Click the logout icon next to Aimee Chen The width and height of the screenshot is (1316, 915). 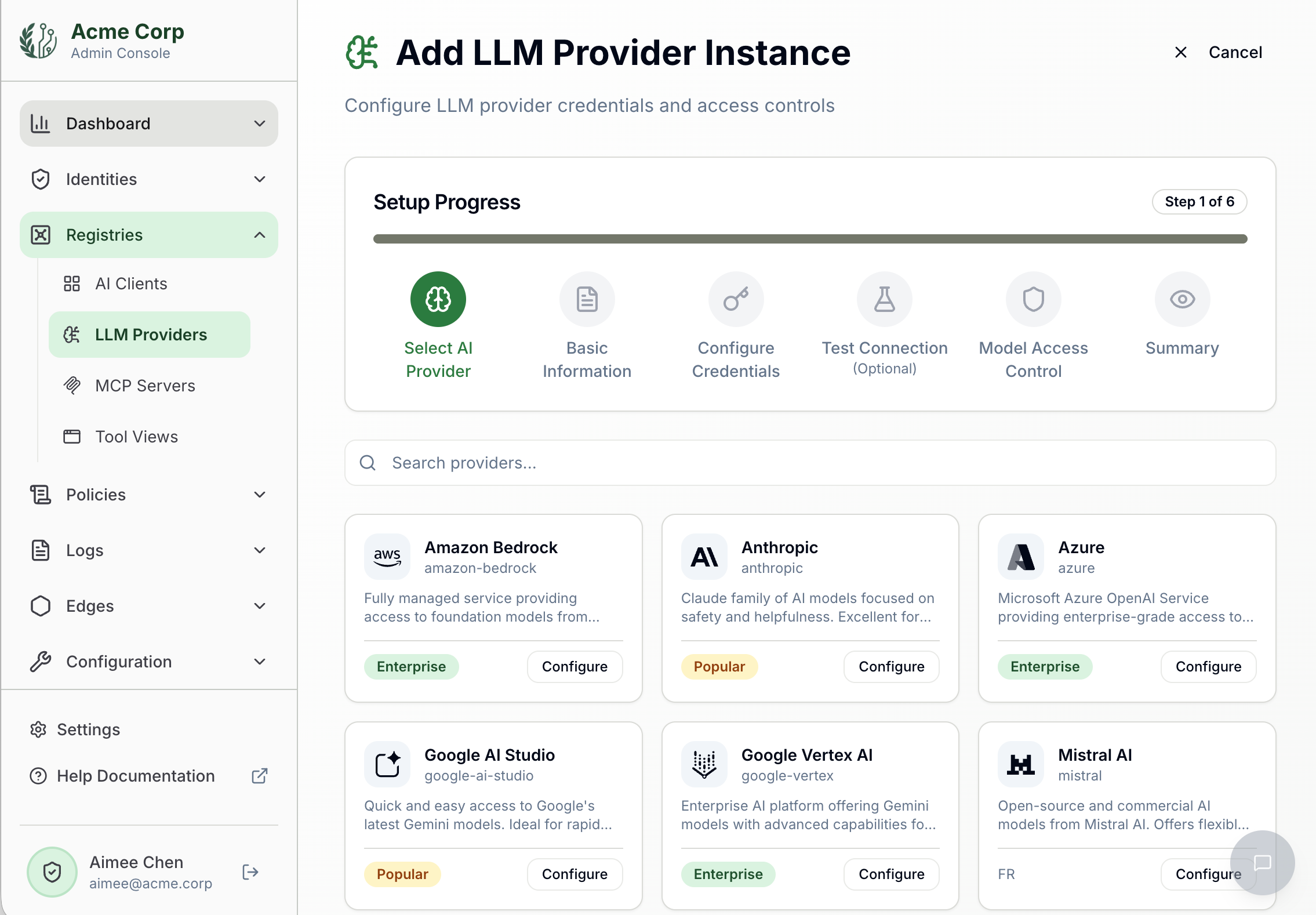pos(249,872)
